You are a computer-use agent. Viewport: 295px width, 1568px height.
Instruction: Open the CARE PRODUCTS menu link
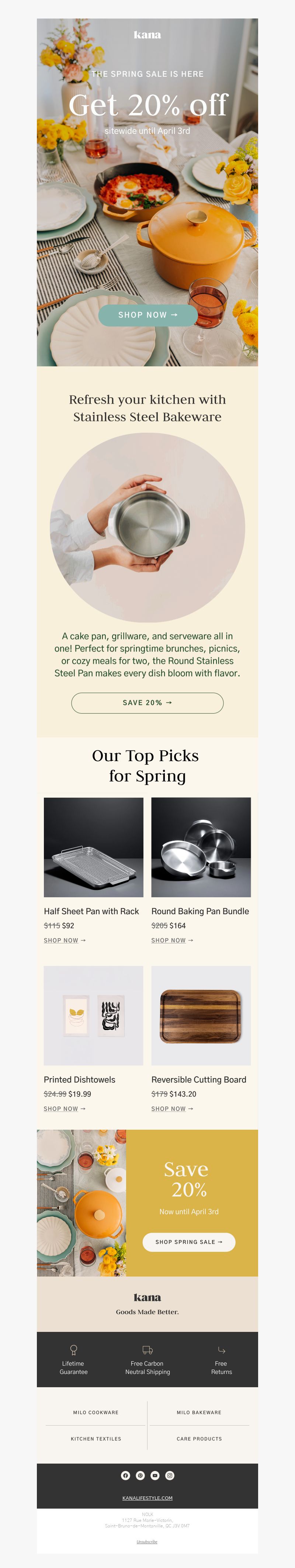(199, 1439)
